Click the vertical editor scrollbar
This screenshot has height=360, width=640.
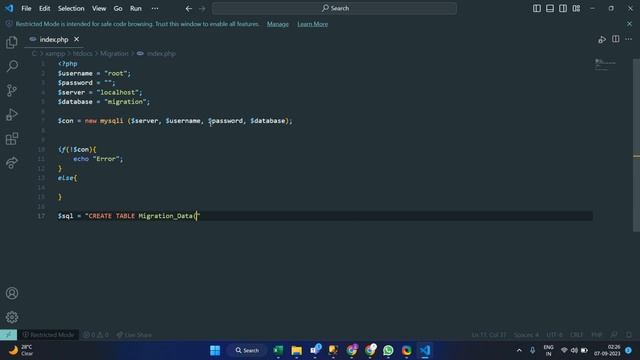636,145
